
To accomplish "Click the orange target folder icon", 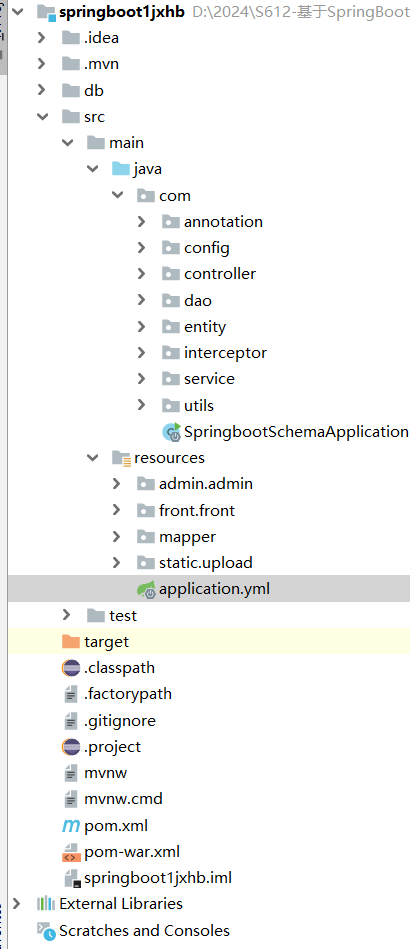I will click(71, 642).
